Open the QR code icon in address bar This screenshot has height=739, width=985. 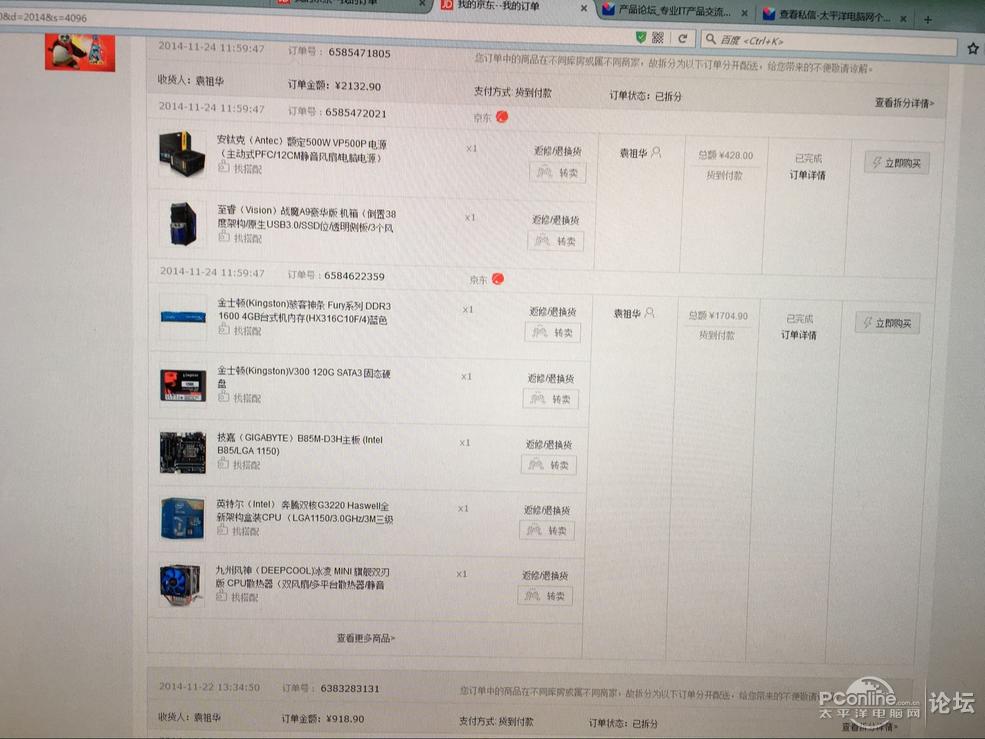(658, 38)
